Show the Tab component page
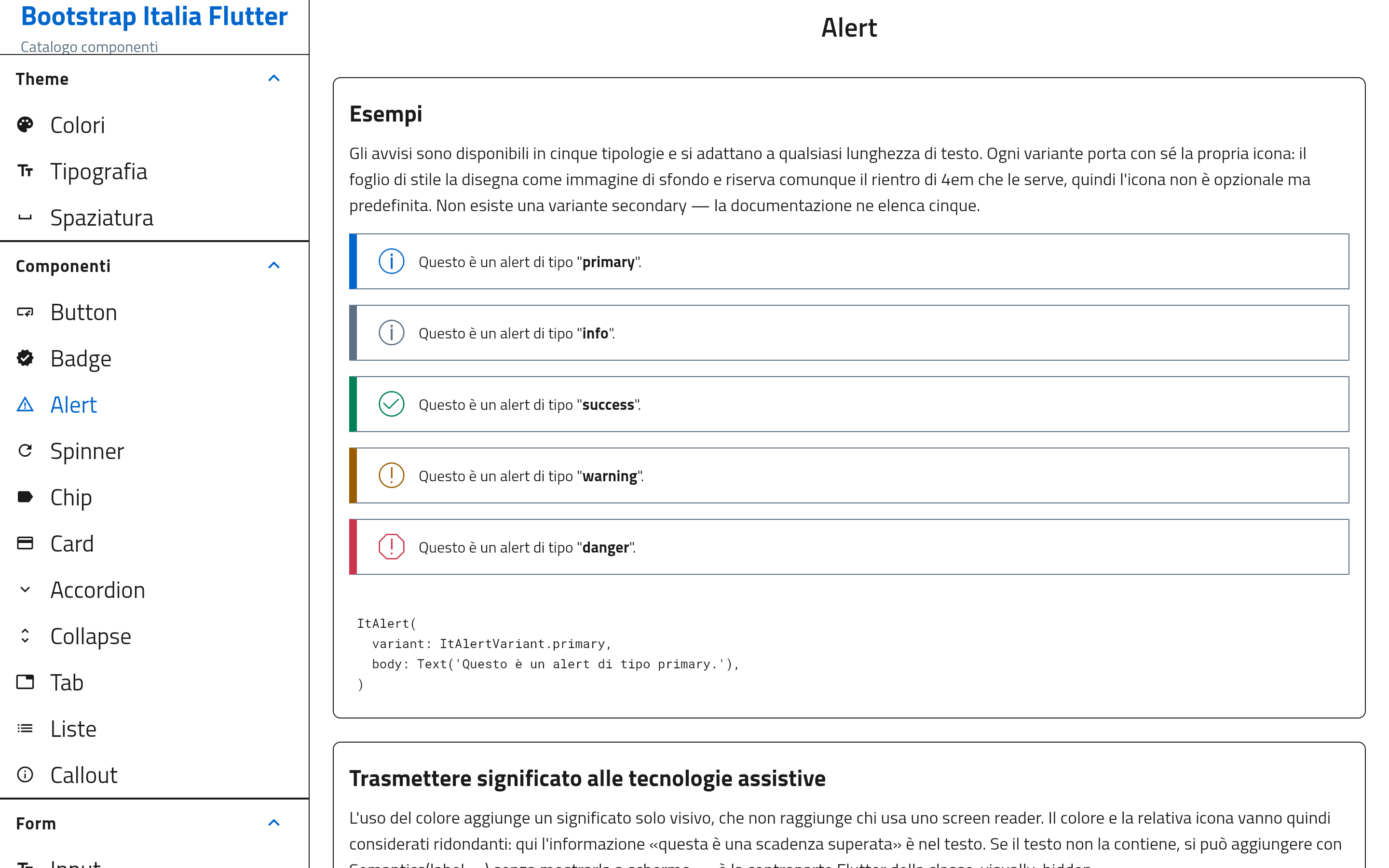The image size is (1389, 868). pyautogui.click(x=154, y=682)
